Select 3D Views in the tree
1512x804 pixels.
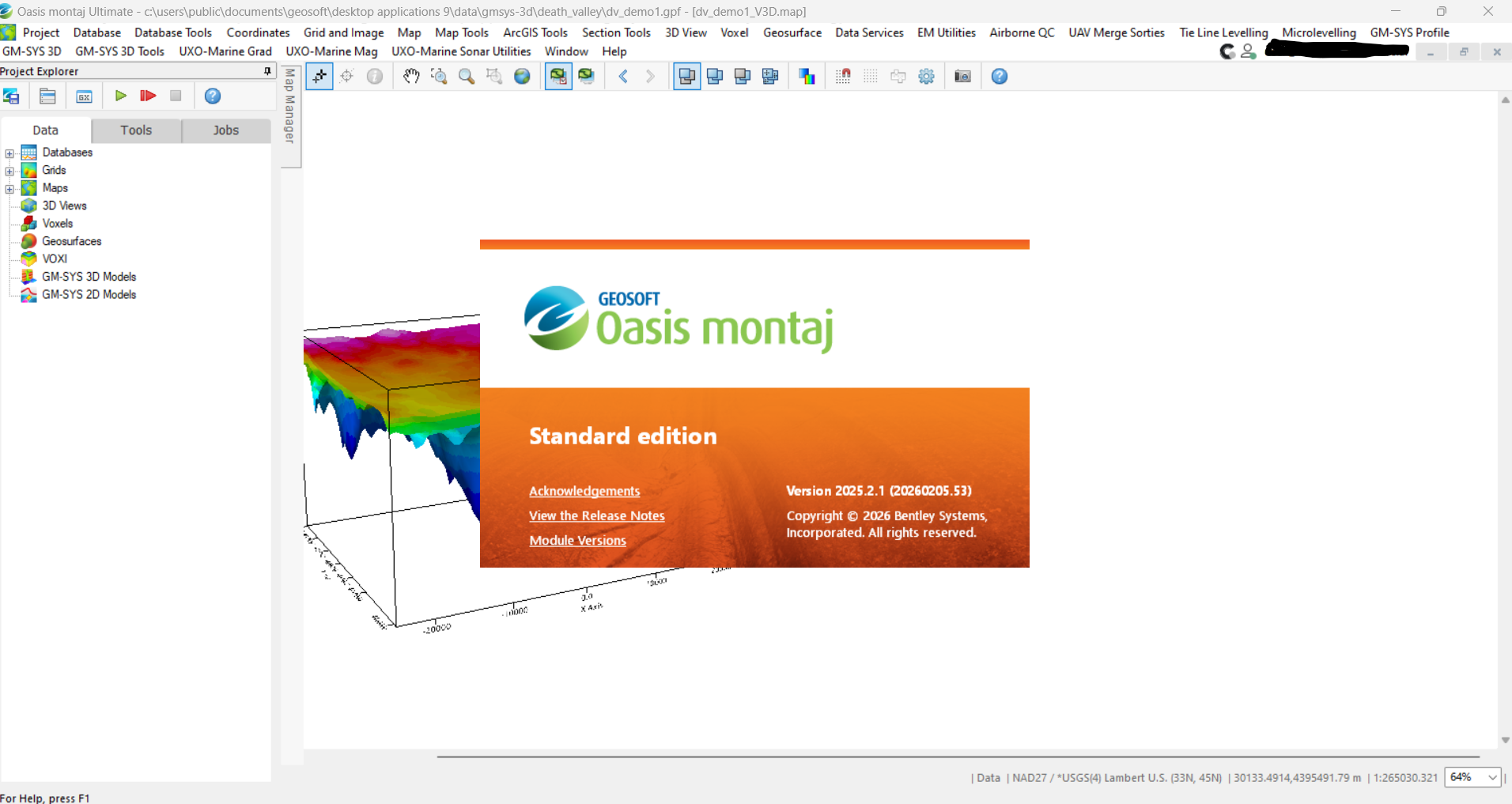[64, 206]
